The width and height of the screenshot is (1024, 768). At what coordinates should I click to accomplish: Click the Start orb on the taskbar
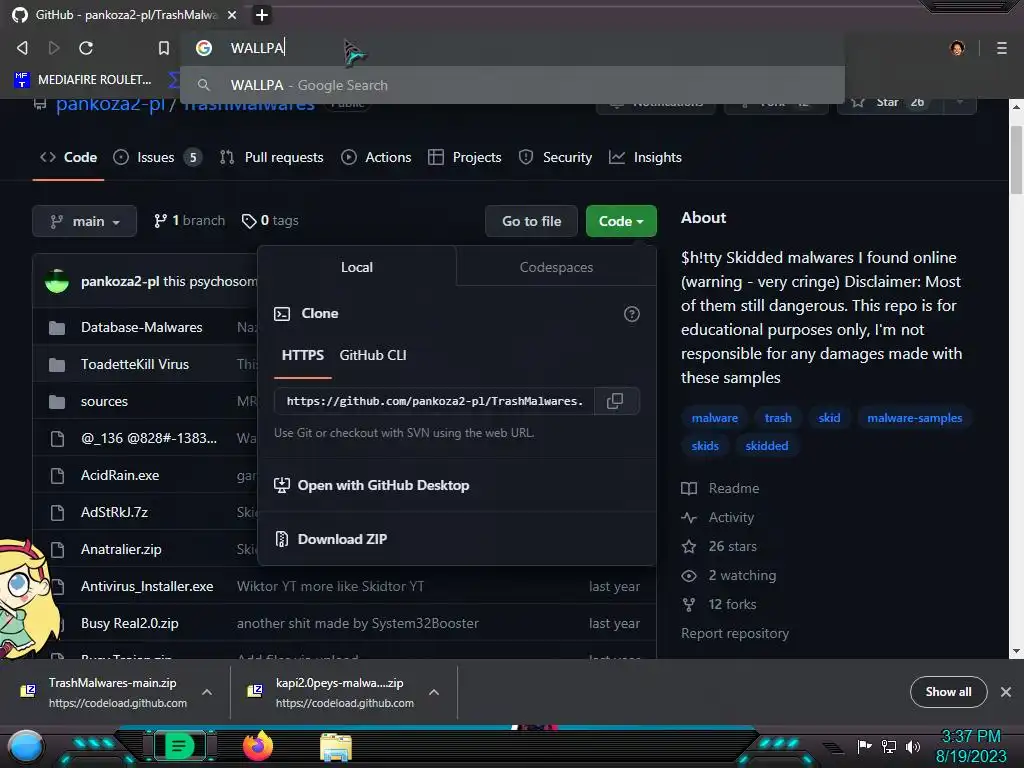point(26,746)
